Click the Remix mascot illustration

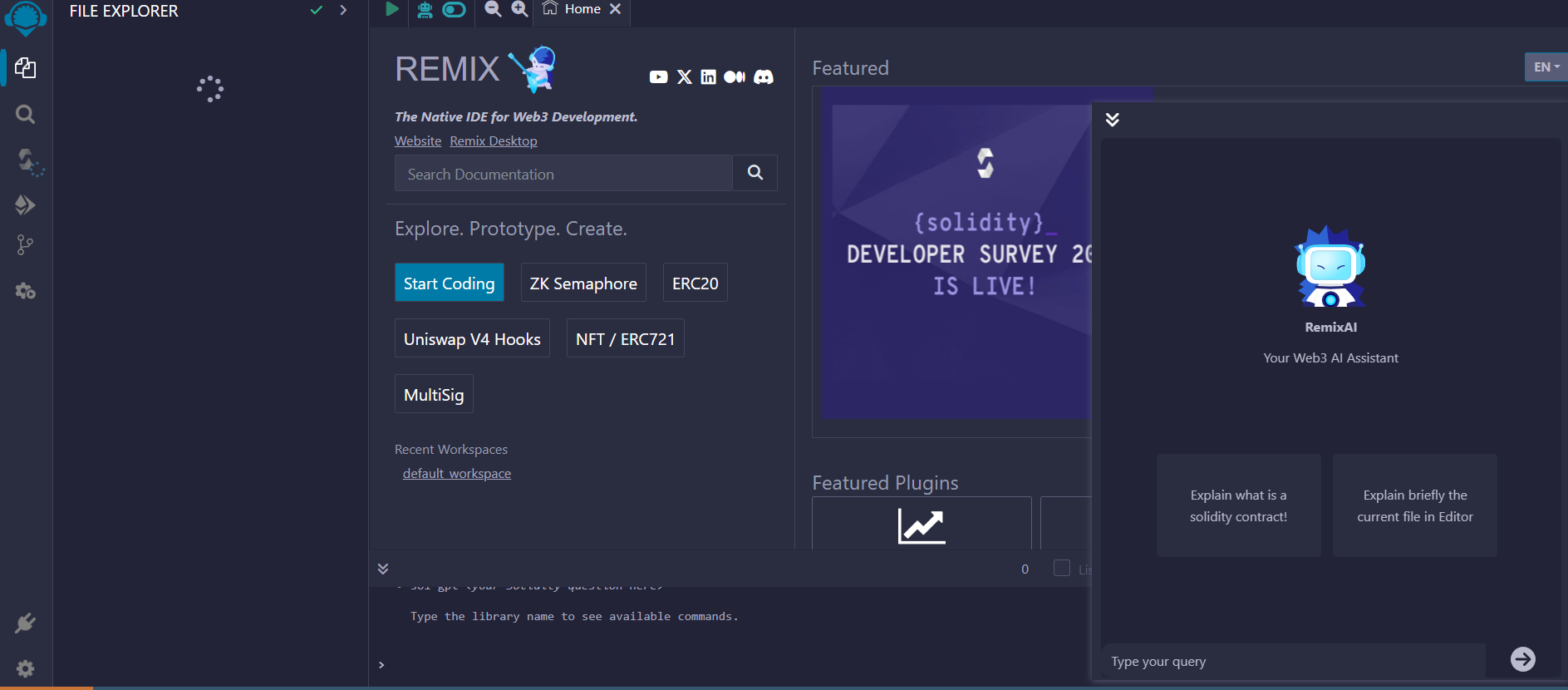tap(533, 68)
